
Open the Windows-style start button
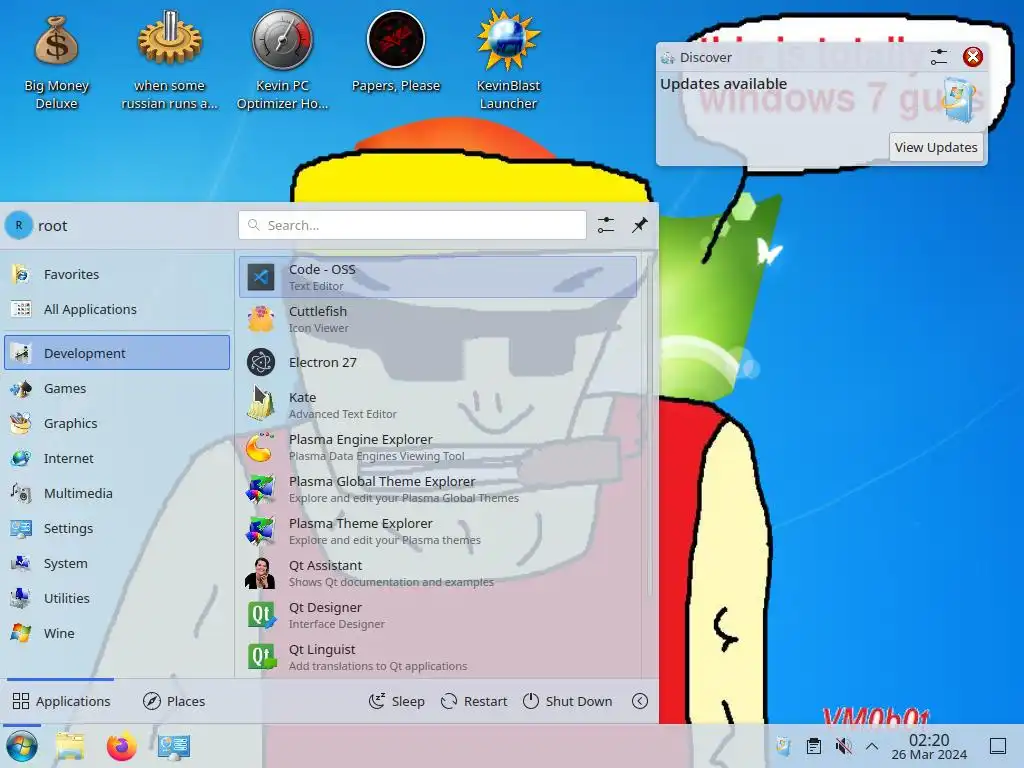pos(22,746)
